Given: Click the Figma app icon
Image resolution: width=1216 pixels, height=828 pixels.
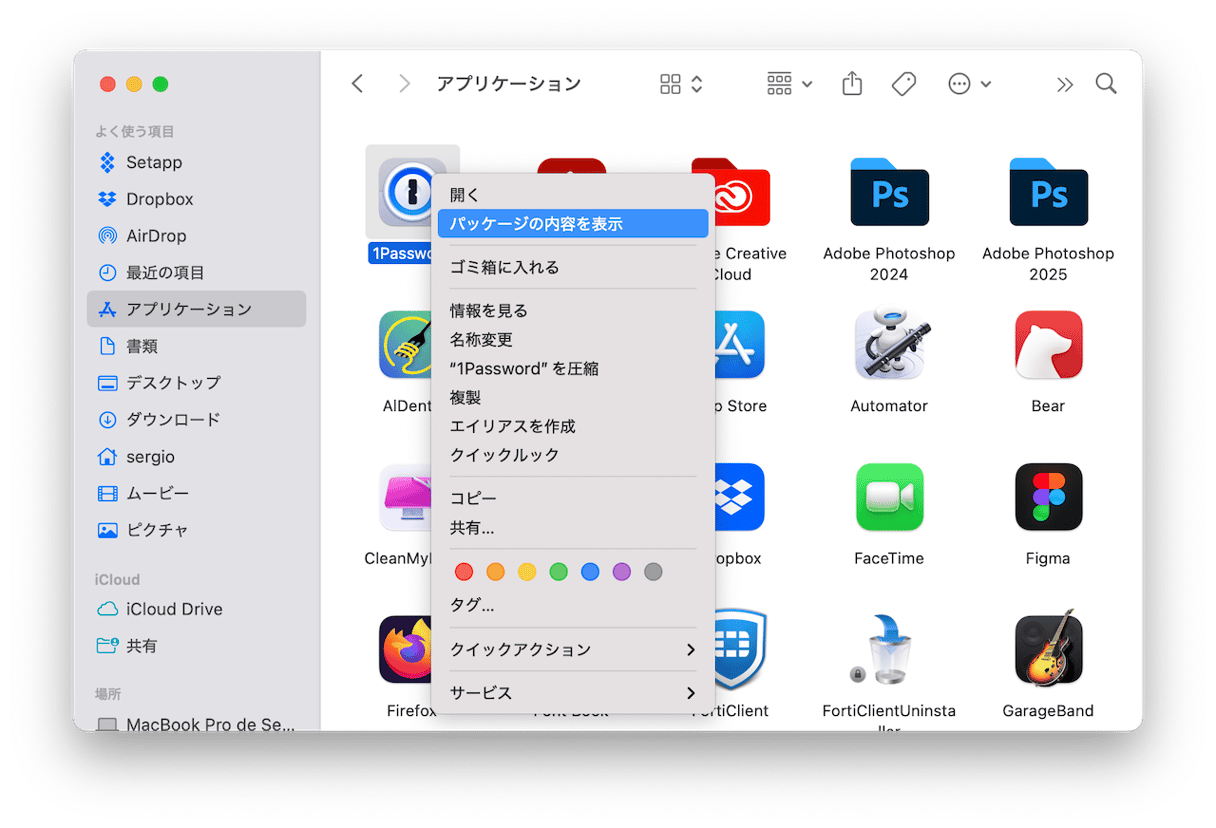Looking at the screenshot, I should (x=1048, y=497).
